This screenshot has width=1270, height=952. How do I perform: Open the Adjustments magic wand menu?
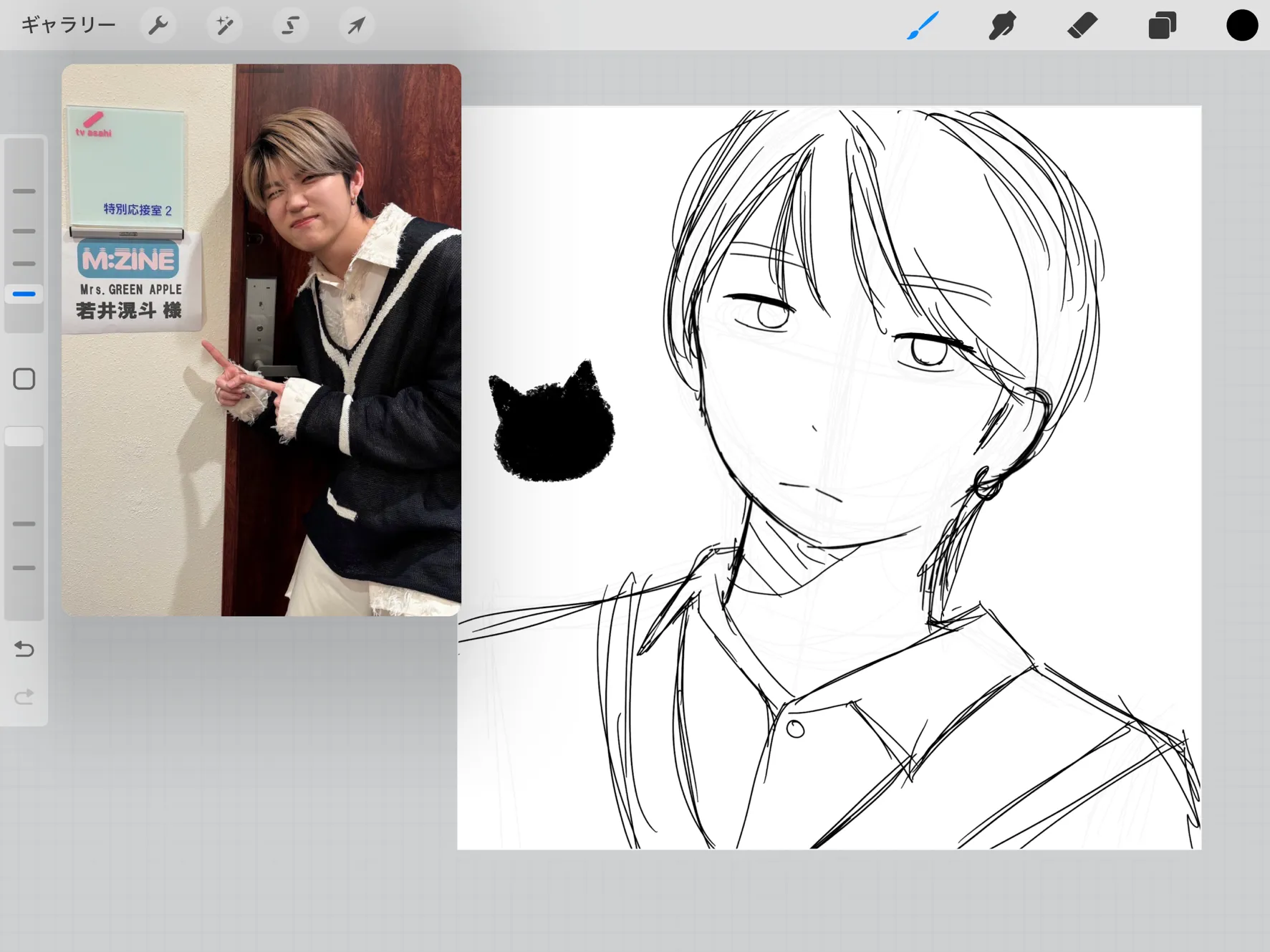[224, 26]
